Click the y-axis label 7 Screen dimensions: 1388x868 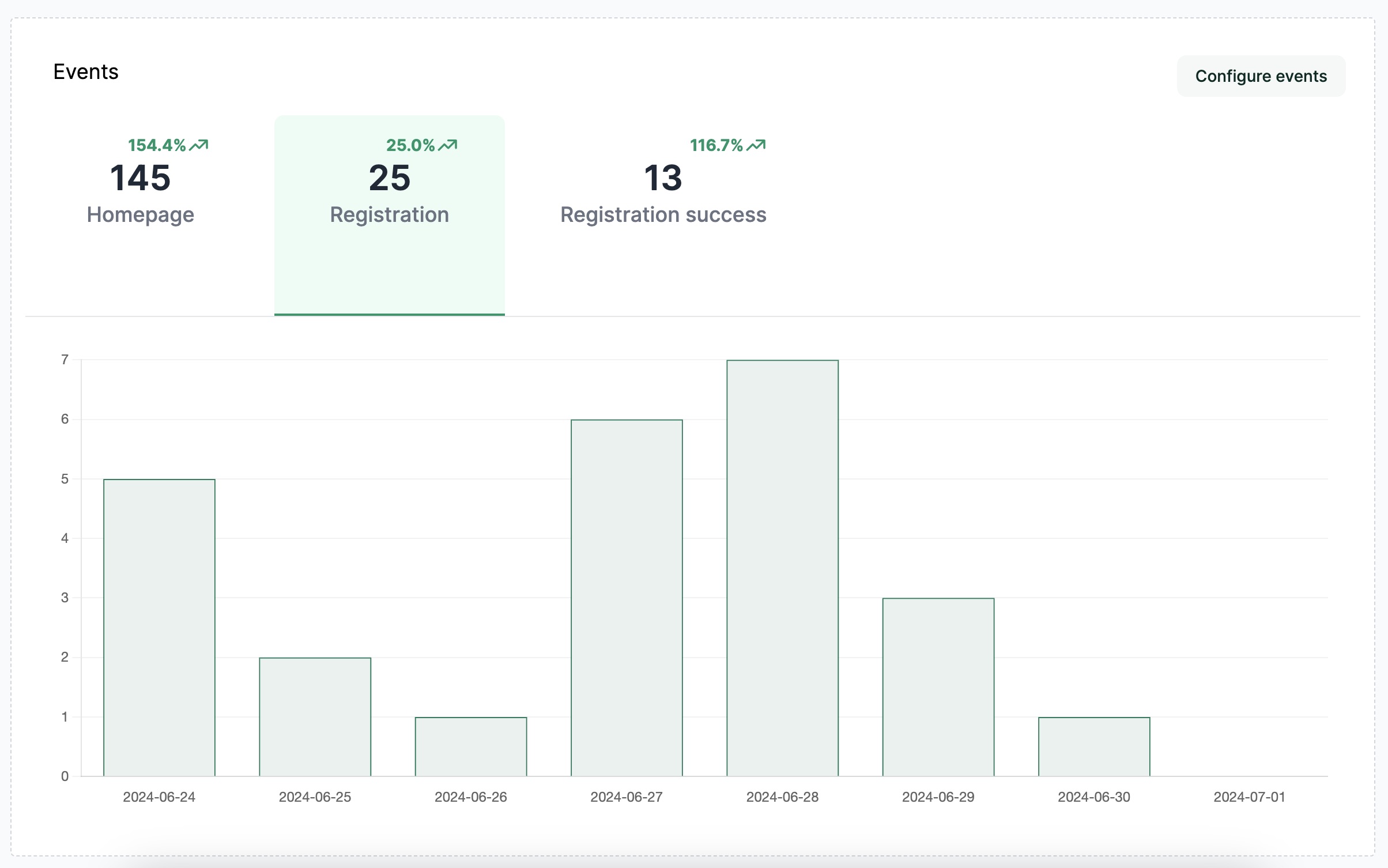pos(65,360)
